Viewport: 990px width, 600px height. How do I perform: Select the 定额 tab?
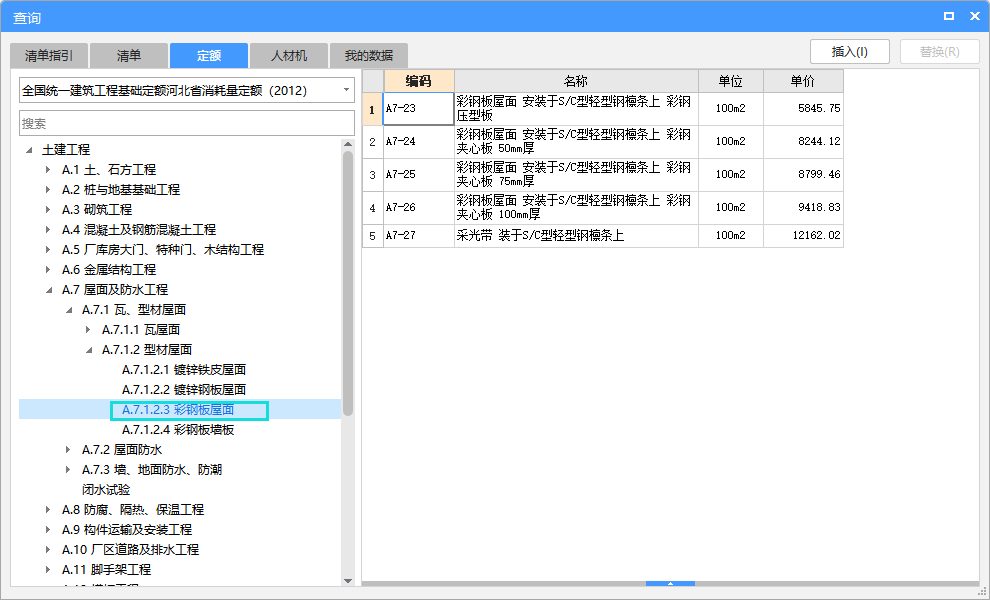(209, 56)
